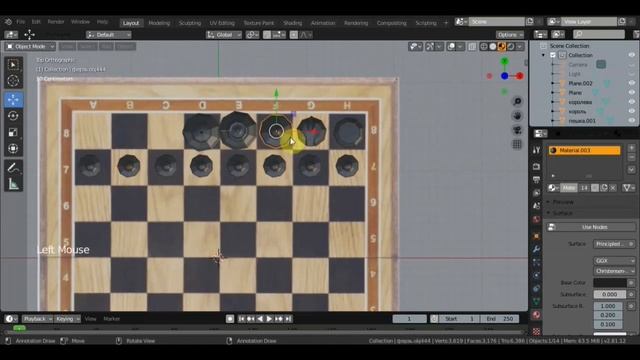Unlink material with the X button
This screenshot has height=360, width=640.
tap(613, 188)
